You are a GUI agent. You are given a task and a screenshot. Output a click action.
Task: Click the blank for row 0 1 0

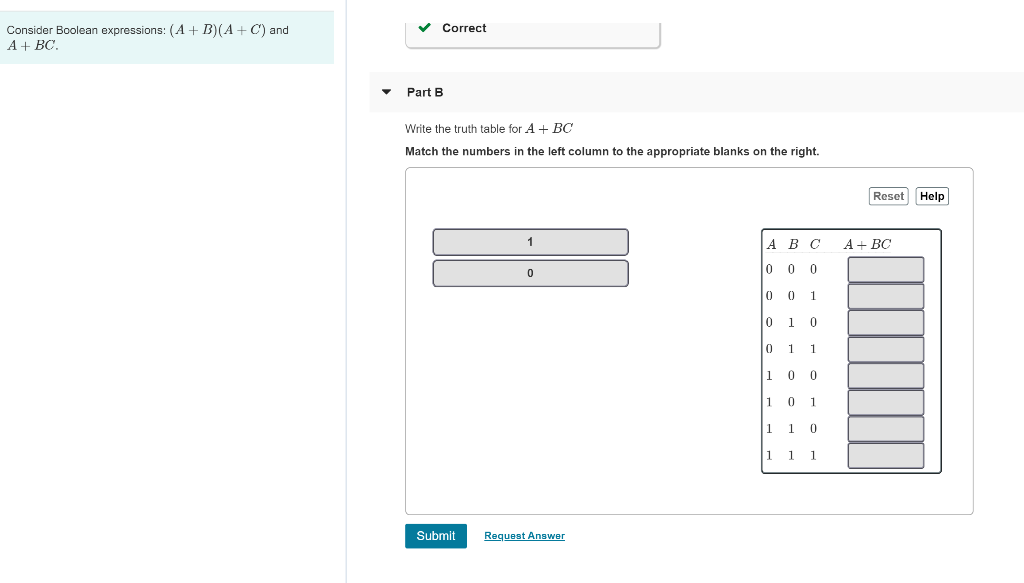pos(885,321)
